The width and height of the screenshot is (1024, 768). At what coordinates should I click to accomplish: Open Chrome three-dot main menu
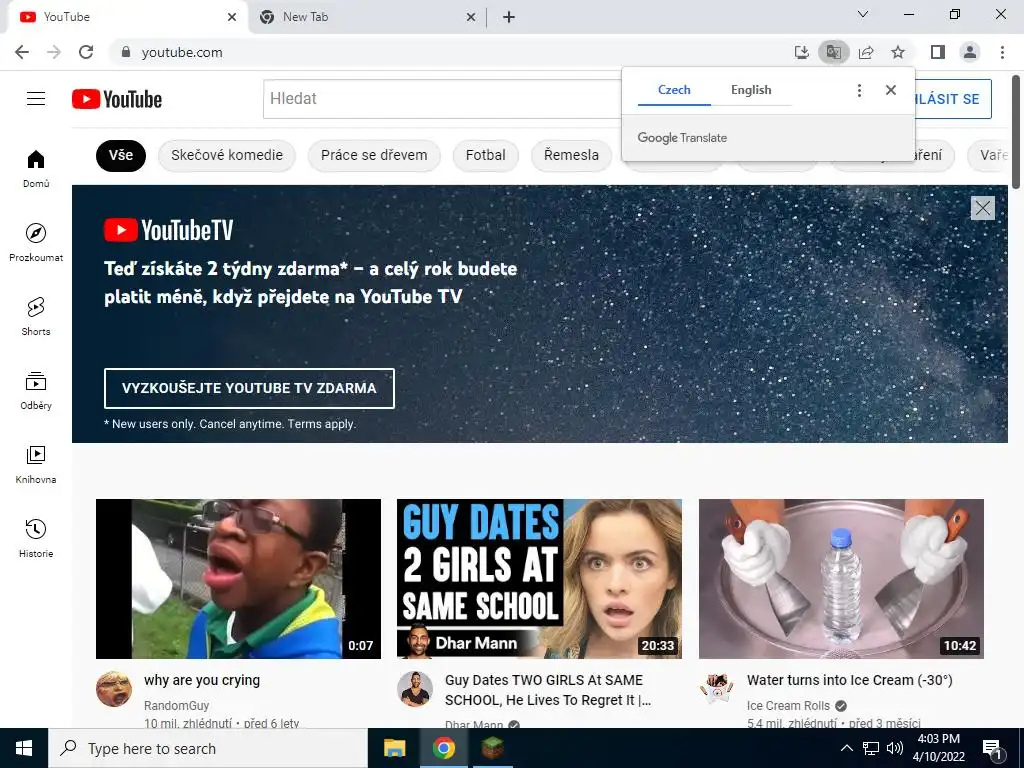pyautogui.click(x=1002, y=52)
